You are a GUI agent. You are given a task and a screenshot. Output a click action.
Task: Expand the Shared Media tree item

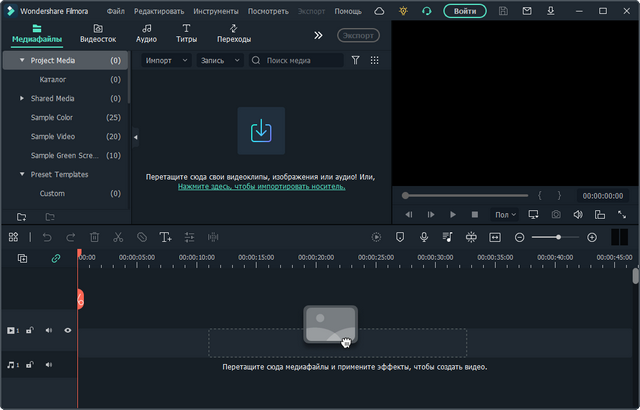[22, 98]
